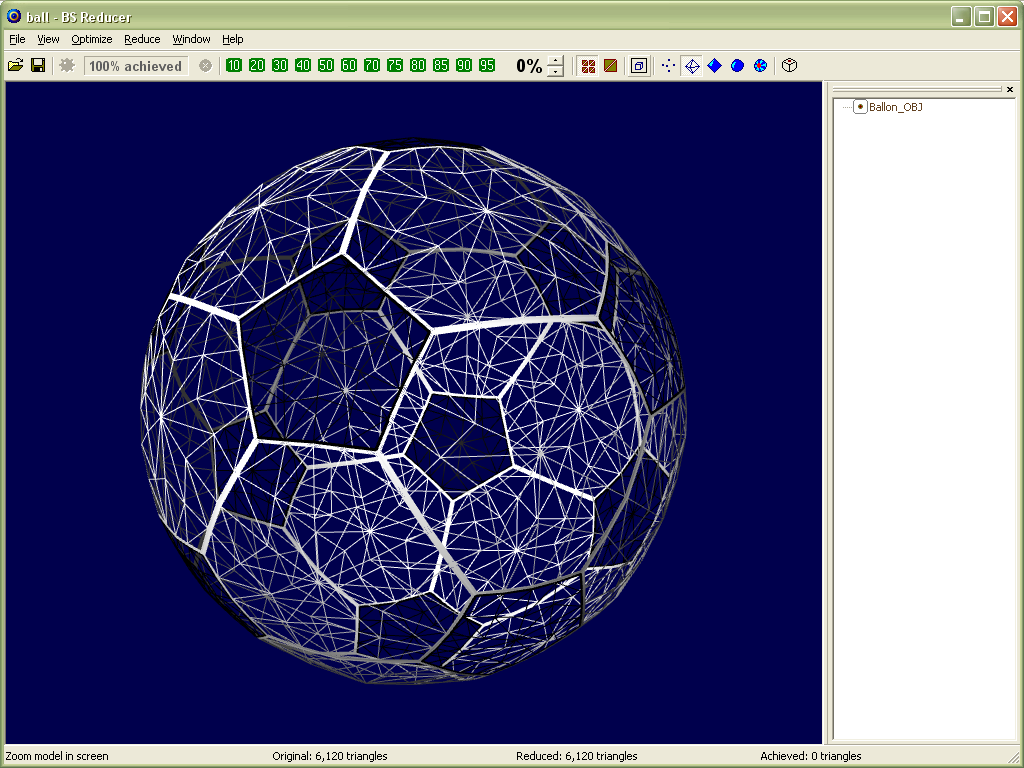This screenshot has width=1024, height=768.
Task: Save the model with the floppy disk icon
Action: (38, 65)
